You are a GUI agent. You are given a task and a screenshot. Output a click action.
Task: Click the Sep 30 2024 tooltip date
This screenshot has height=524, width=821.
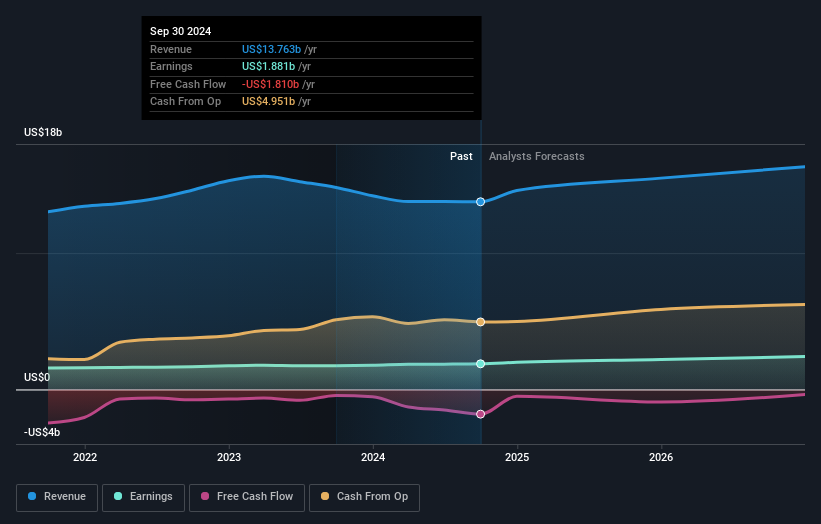point(181,31)
